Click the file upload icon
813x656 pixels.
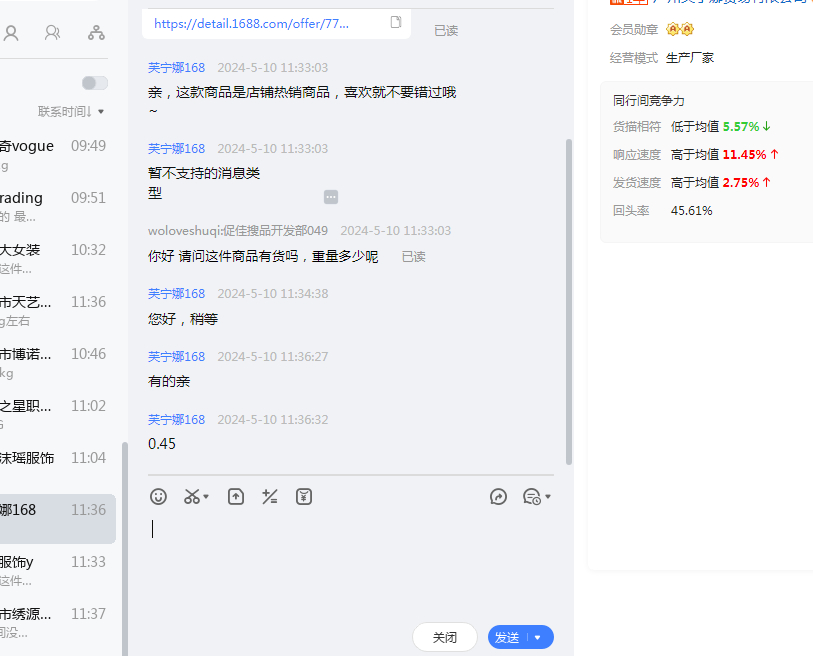(x=236, y=496)
